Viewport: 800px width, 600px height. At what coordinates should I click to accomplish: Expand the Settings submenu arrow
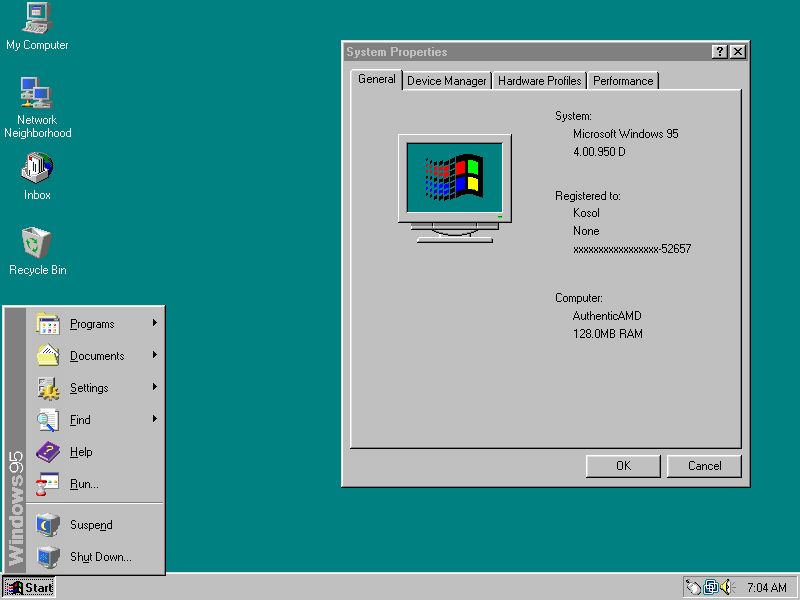(x=155, y=387)
